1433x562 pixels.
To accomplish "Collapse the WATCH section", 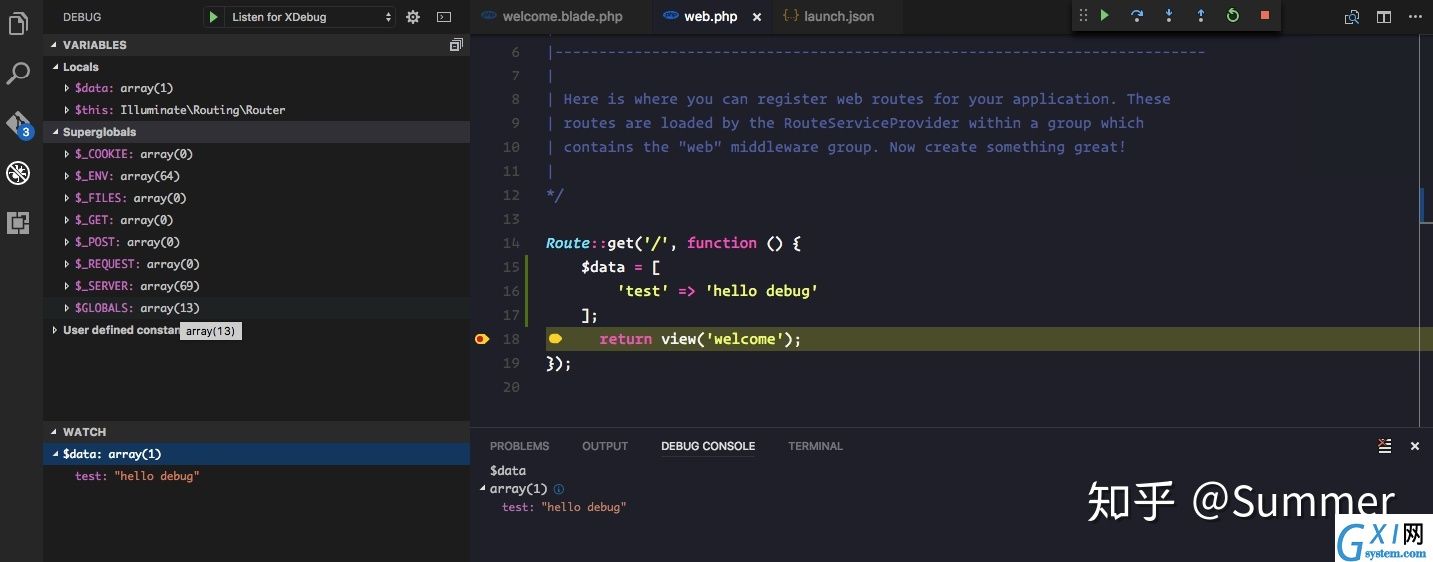I will (56, 432).
